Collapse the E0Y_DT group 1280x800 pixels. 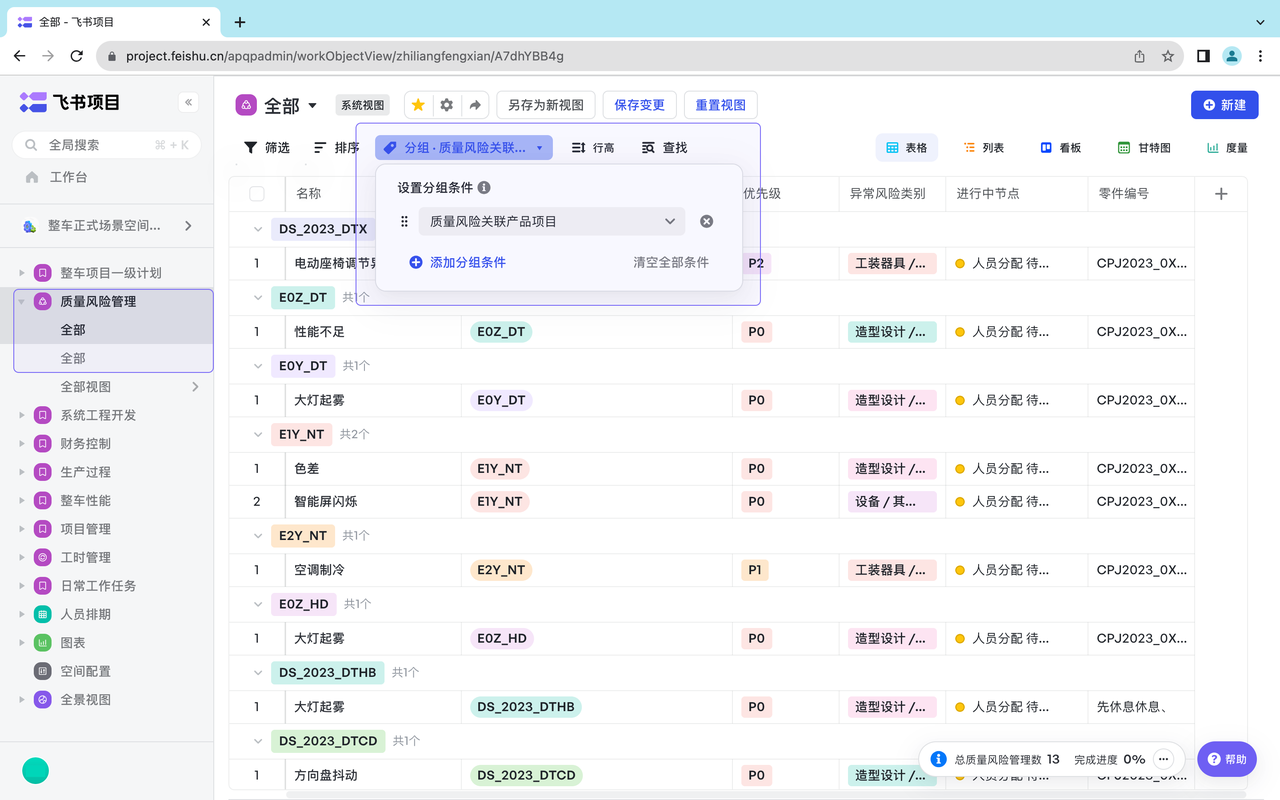[258, 366]
